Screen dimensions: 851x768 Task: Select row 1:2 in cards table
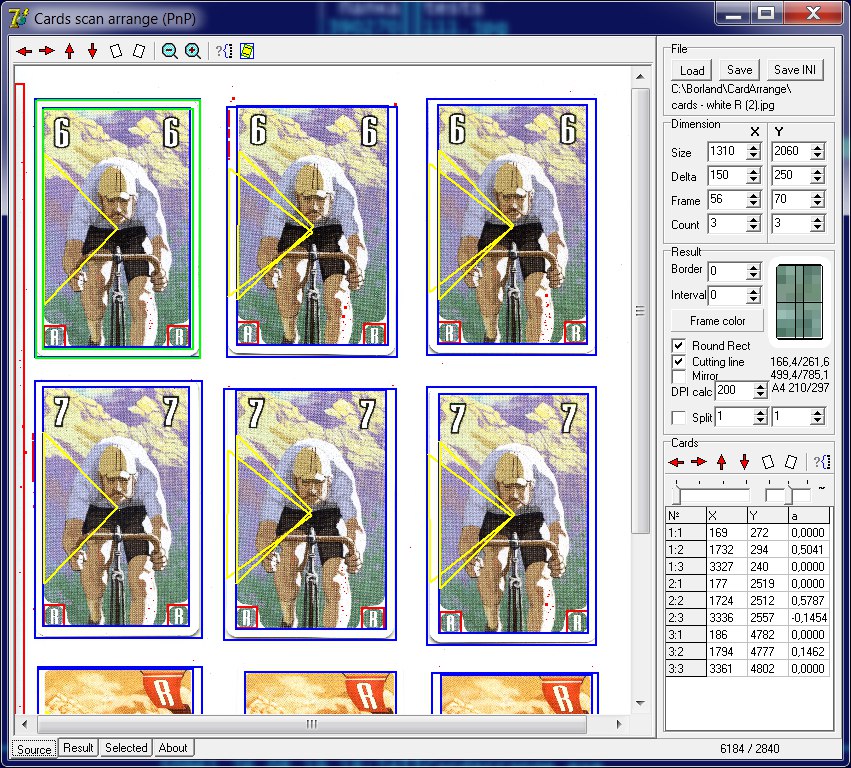click(x=748, y=550)
